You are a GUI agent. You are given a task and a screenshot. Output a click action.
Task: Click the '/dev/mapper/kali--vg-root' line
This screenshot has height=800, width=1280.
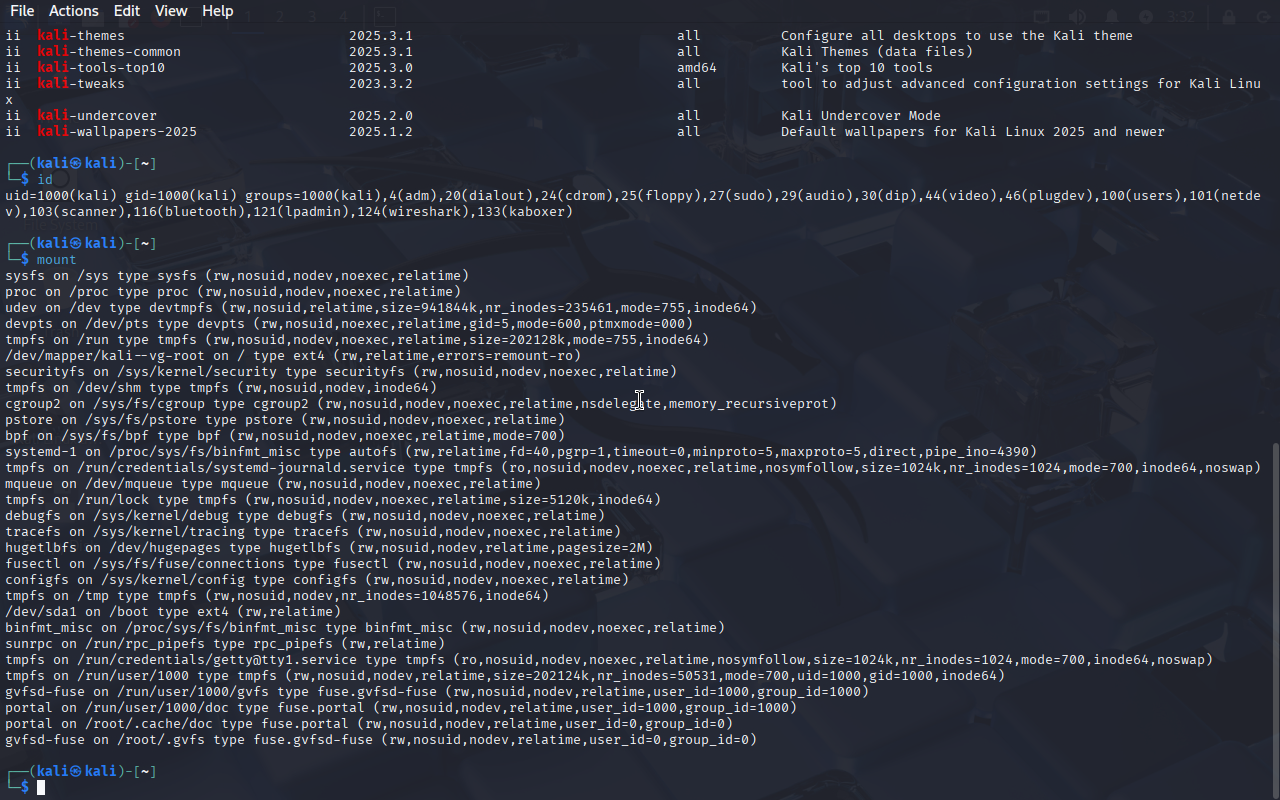tap(293, 356)
